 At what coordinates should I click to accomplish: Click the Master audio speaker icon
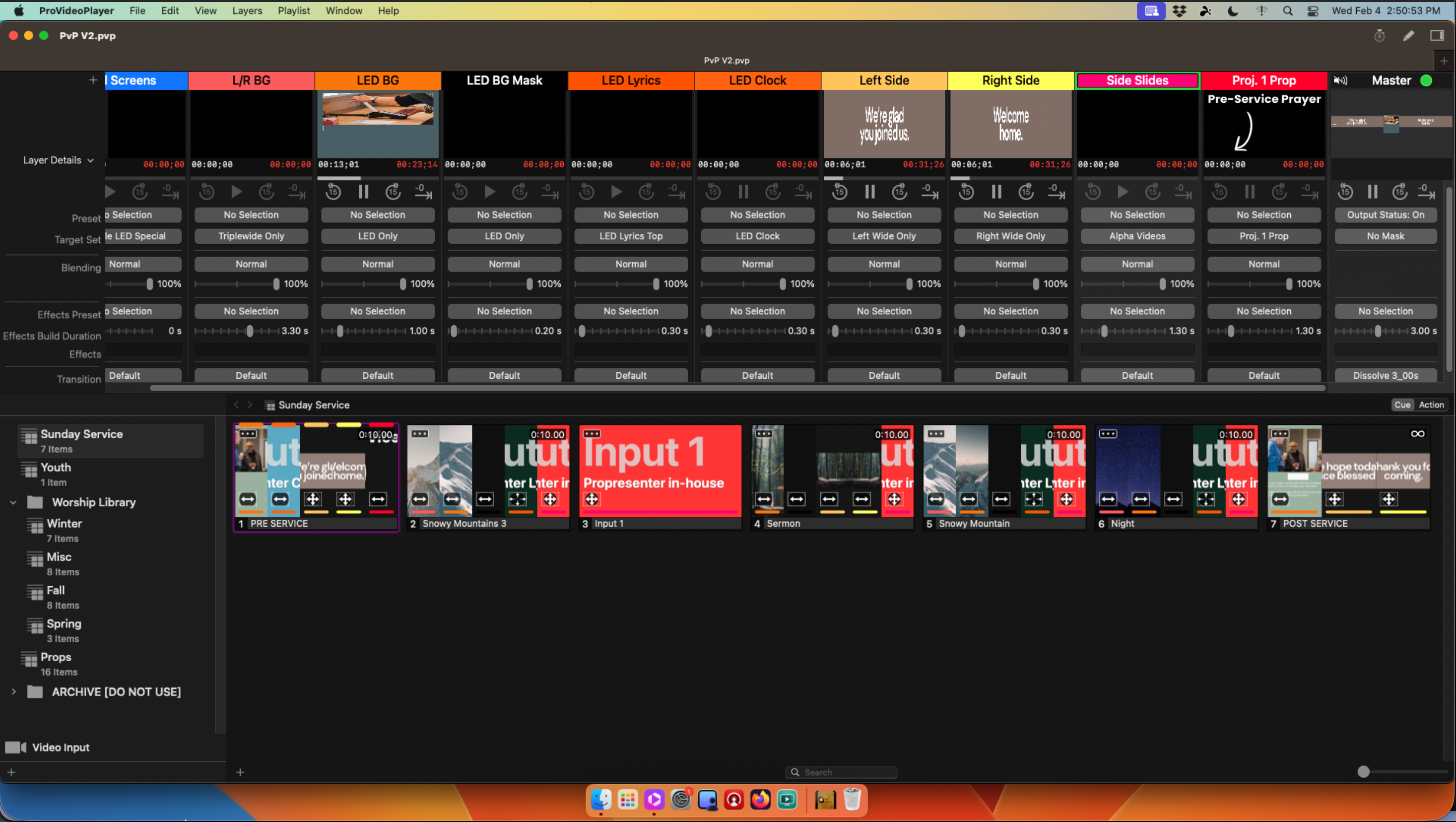(x=1340, y=80)
